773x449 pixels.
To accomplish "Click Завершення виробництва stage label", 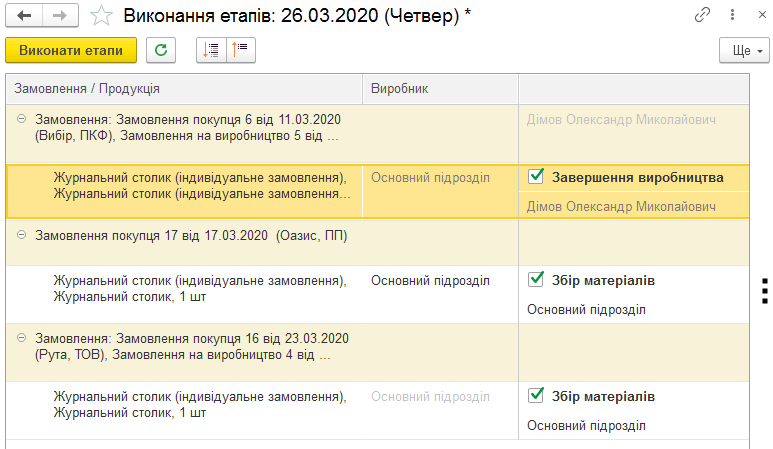I will click(637, 178).
